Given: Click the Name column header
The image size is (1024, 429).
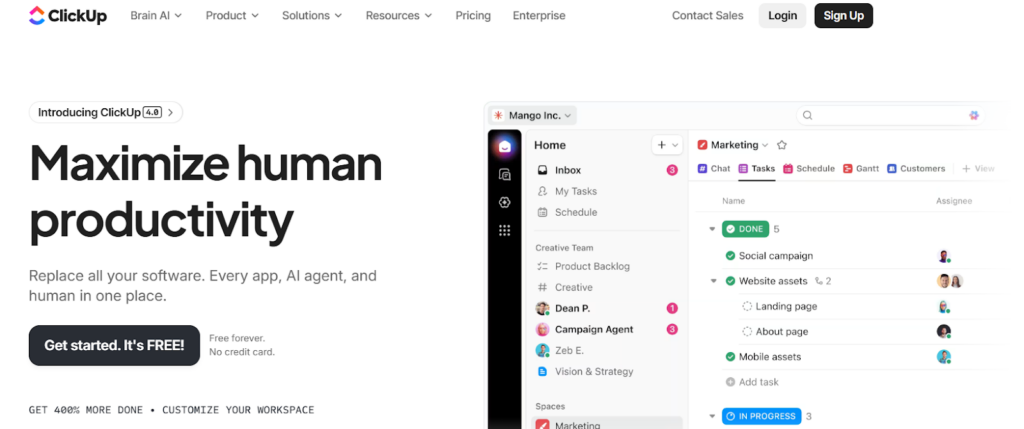Looking at the screenshot, I should [733, 201].
